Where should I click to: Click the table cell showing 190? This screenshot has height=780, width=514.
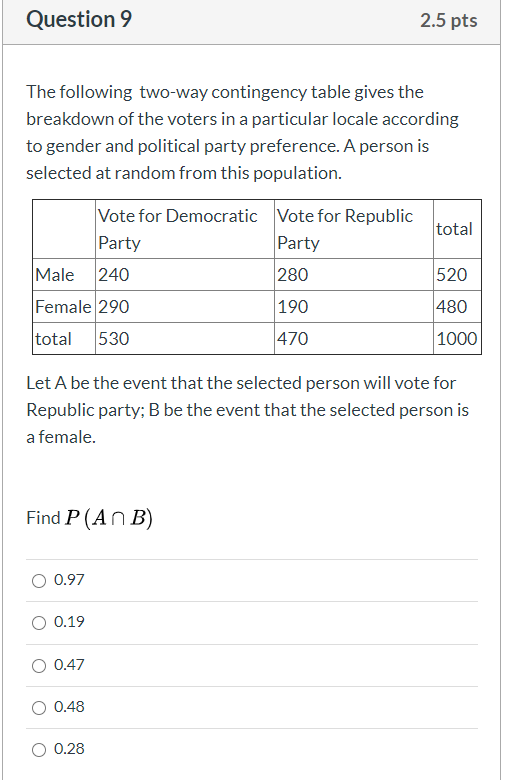coord(354,306)
